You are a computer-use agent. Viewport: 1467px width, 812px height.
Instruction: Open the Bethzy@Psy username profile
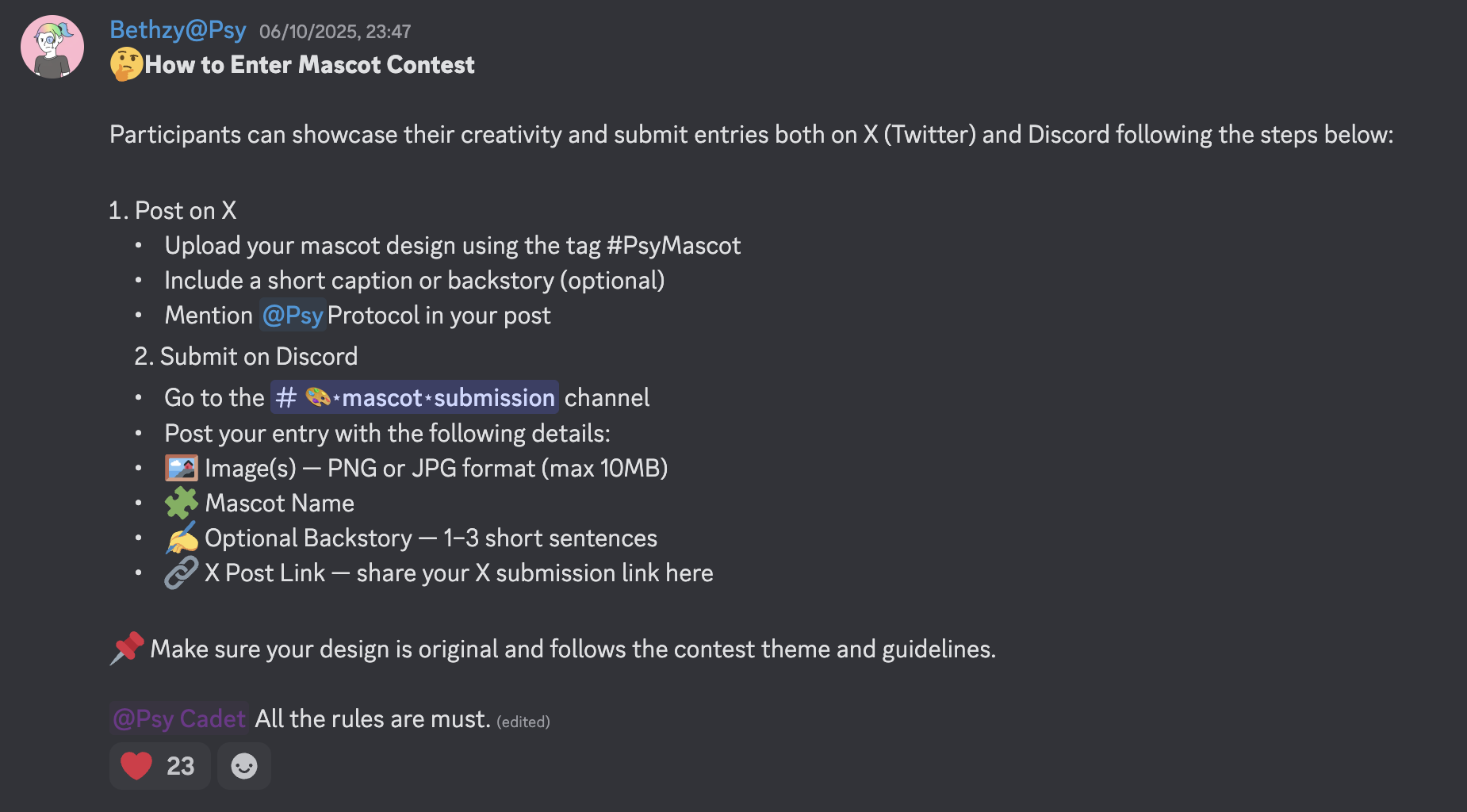178,30
